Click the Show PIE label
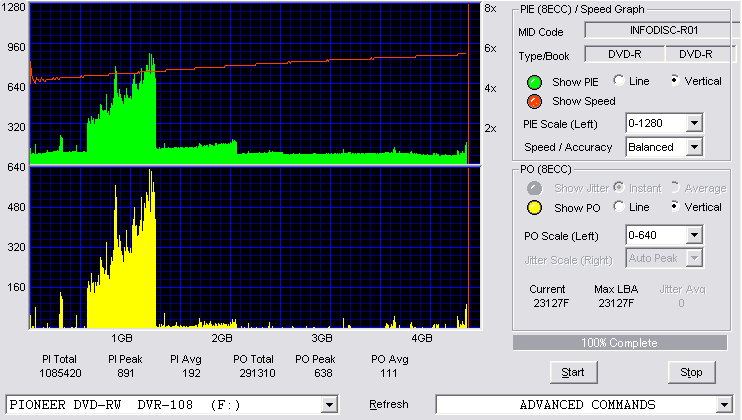Screen dimensions: 742x420 click(x=575, y=82)
